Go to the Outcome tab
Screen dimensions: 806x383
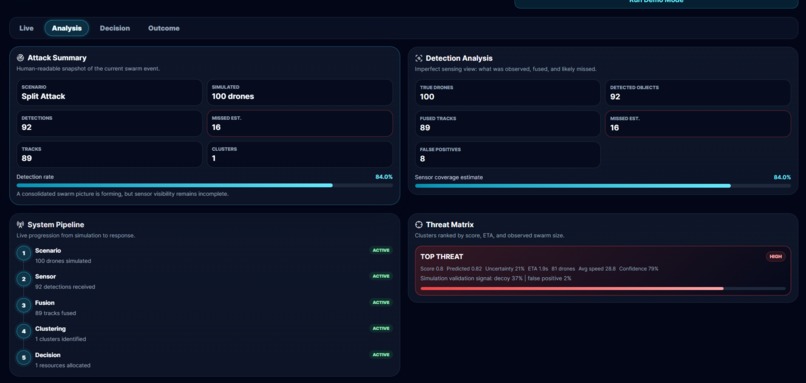(164, 28)
